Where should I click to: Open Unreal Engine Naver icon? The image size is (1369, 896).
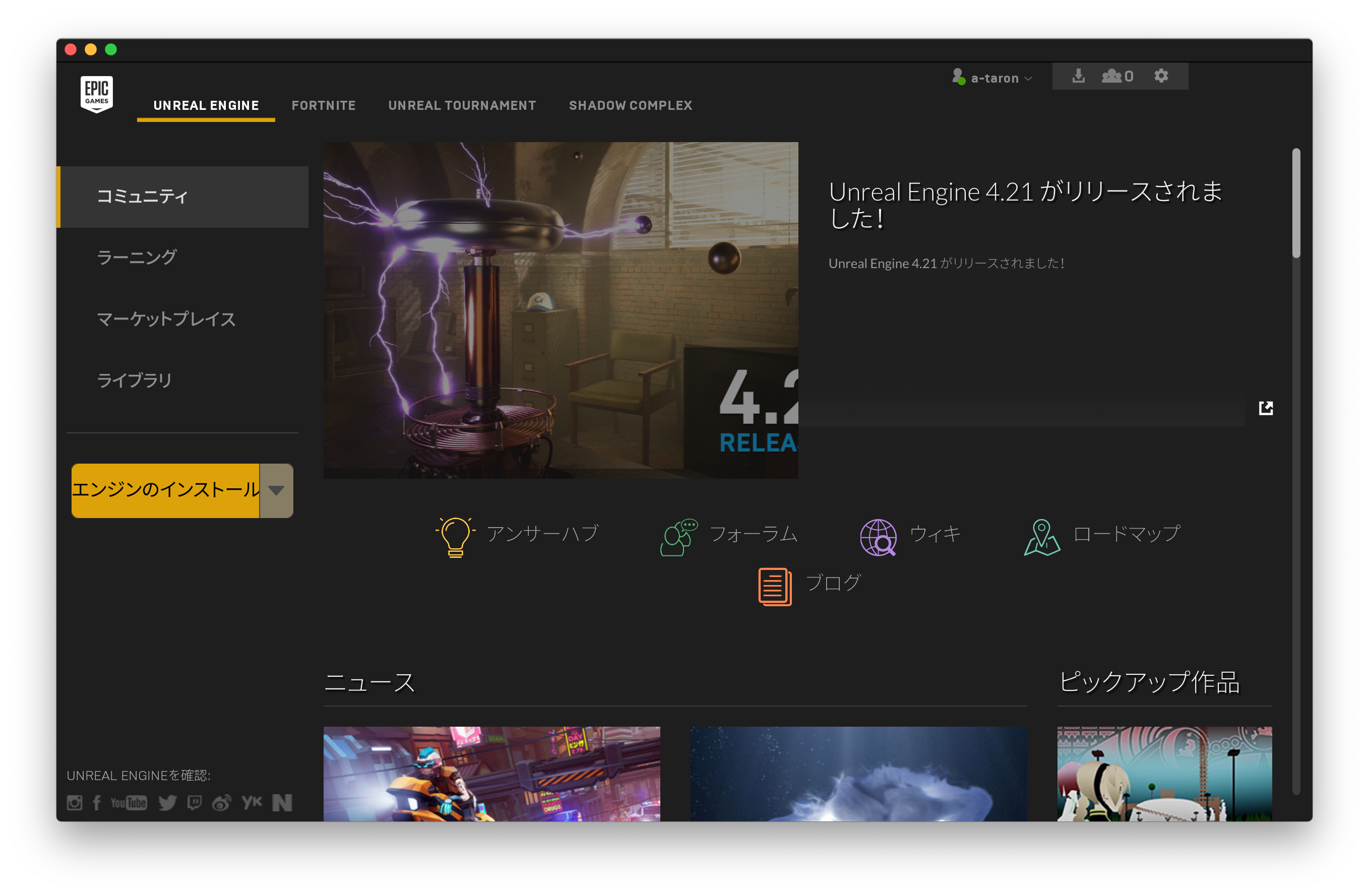(x=282, y=802)
